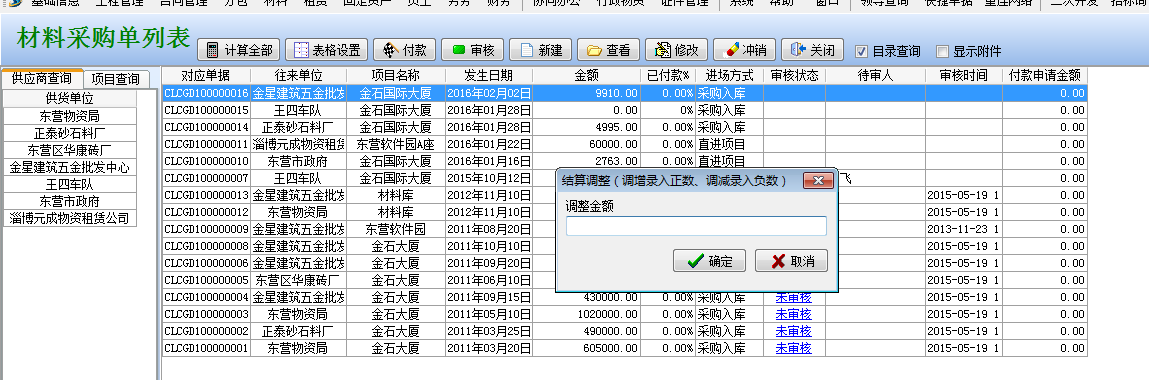Sort by the 发生日期 column header
This screenshot has width=1149, height=380.
tap(489, 75)
